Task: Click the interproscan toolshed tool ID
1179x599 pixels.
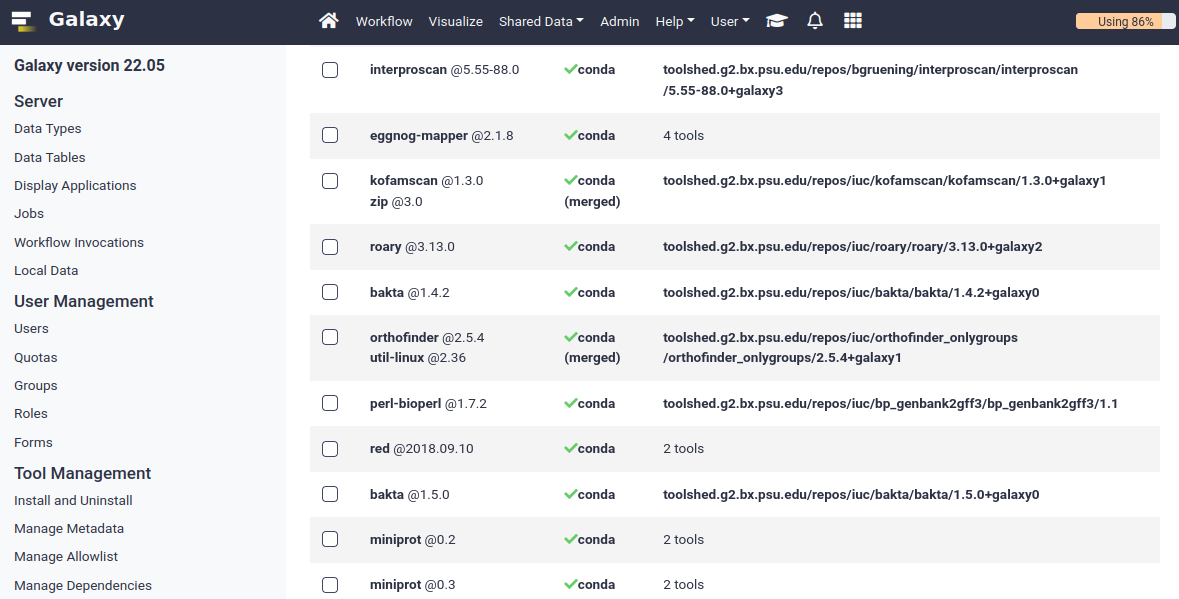Action: tap(870, 80)
